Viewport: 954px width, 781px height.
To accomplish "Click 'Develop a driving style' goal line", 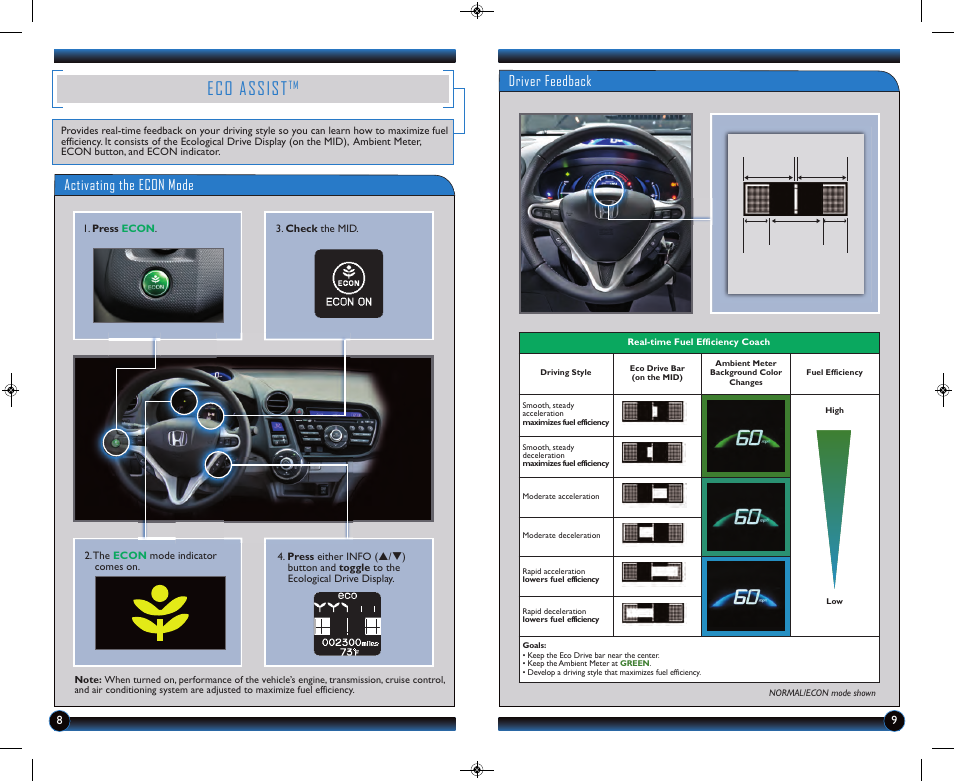I will [612, 672].
